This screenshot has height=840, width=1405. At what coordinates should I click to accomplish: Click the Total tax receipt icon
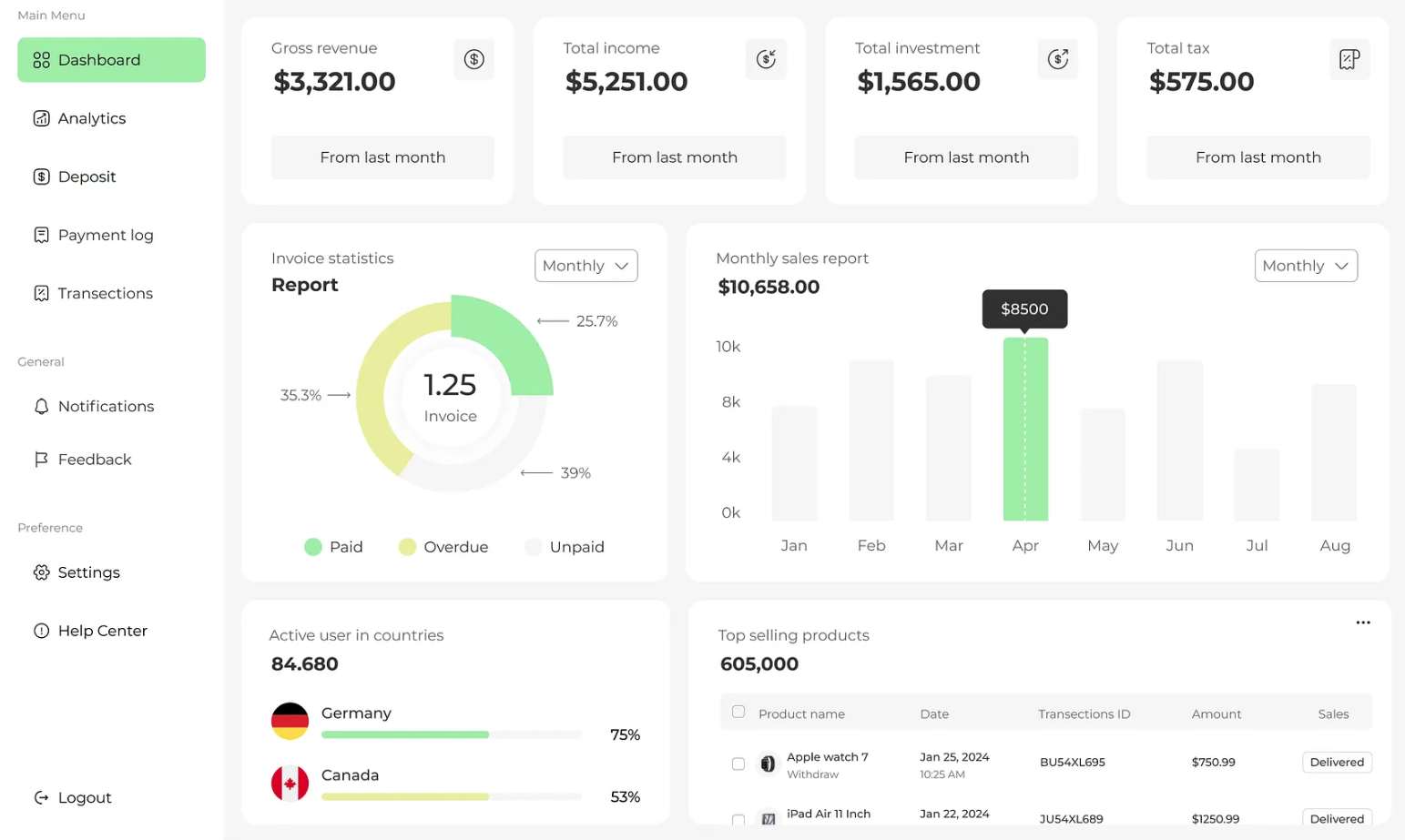(1349, 59)
